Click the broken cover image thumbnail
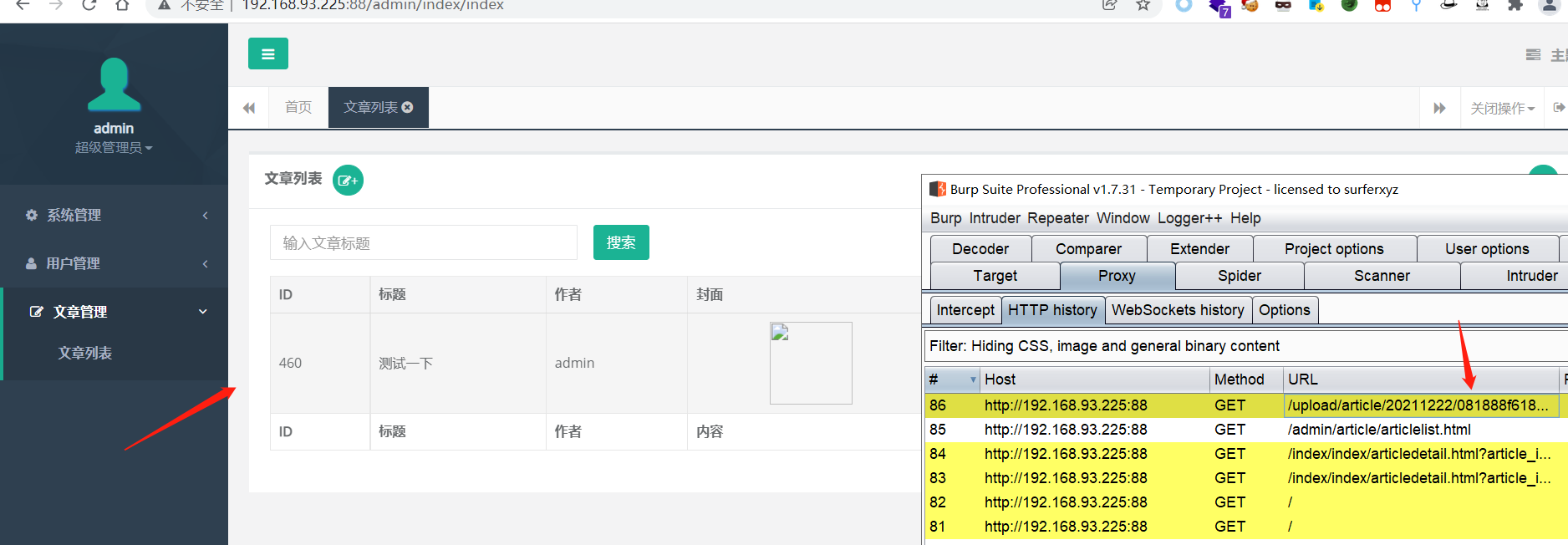 (811, 363)
